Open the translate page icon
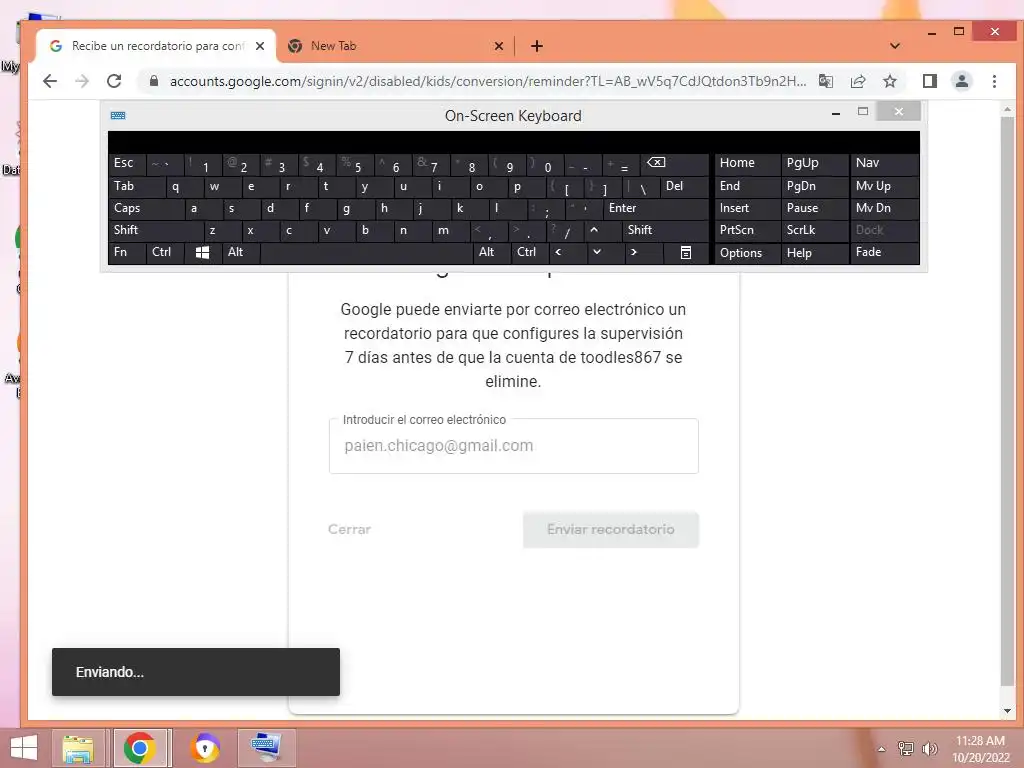 click(x=826, y=81)
